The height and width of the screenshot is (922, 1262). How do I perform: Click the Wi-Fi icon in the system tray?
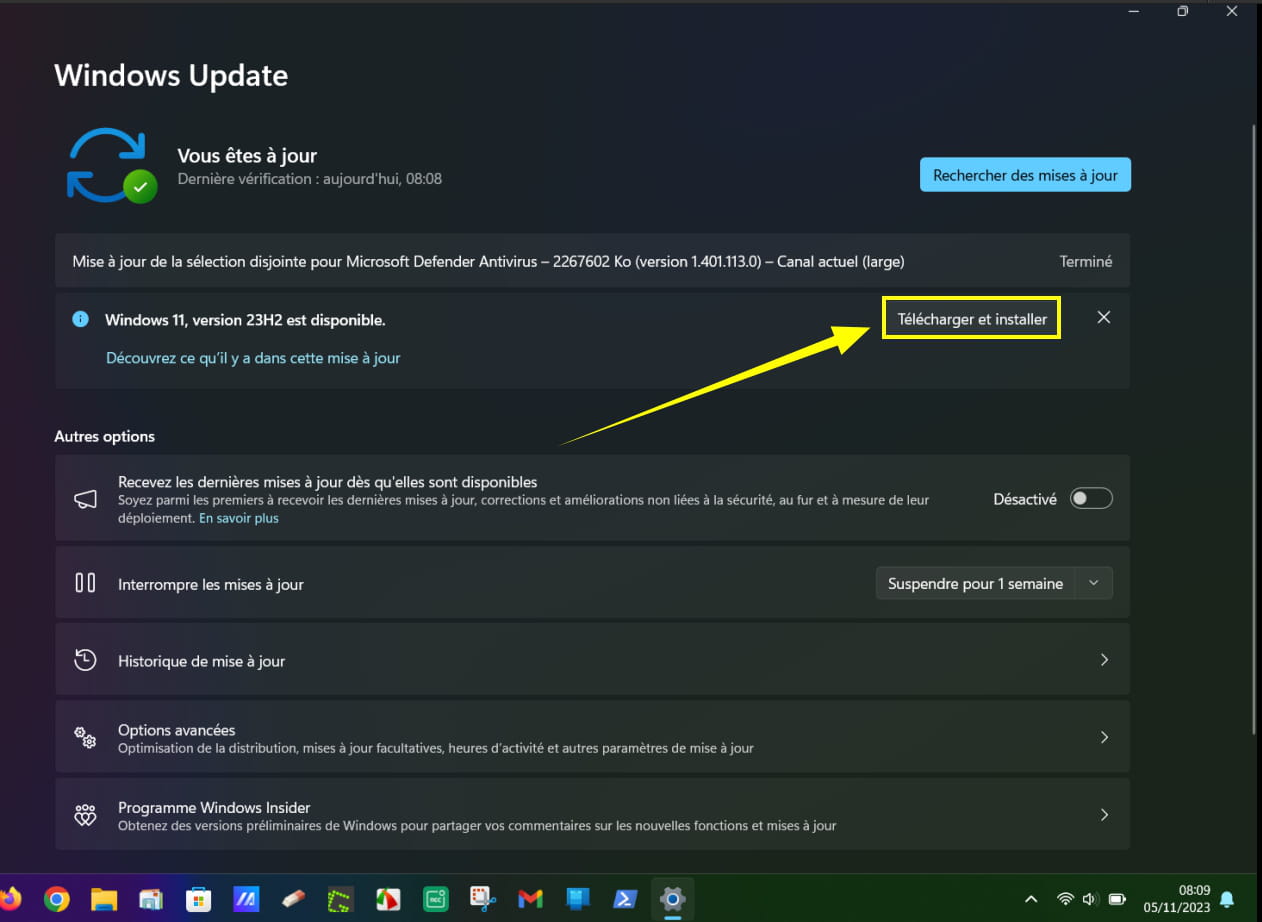[x=1066, y=899]
